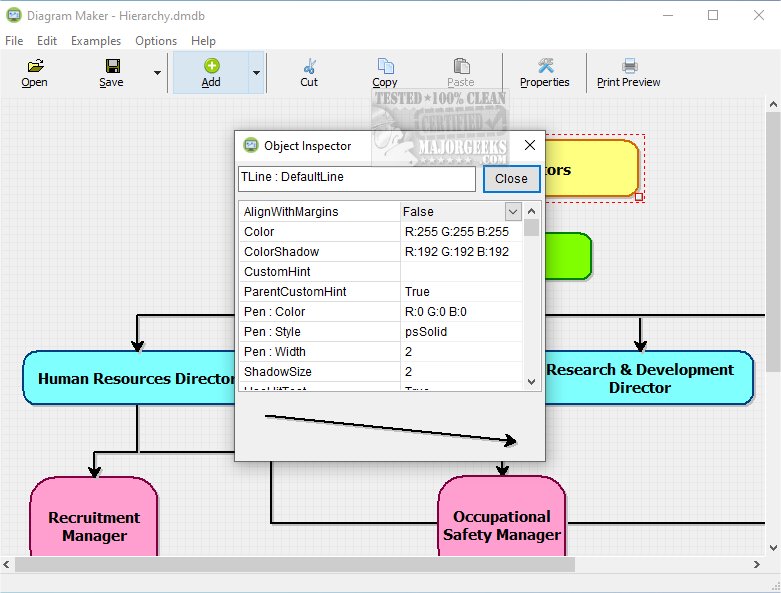The image size is (781, 593).
Task: Click the TLine : DefaultLine text field
Action: tap(356, 178)
